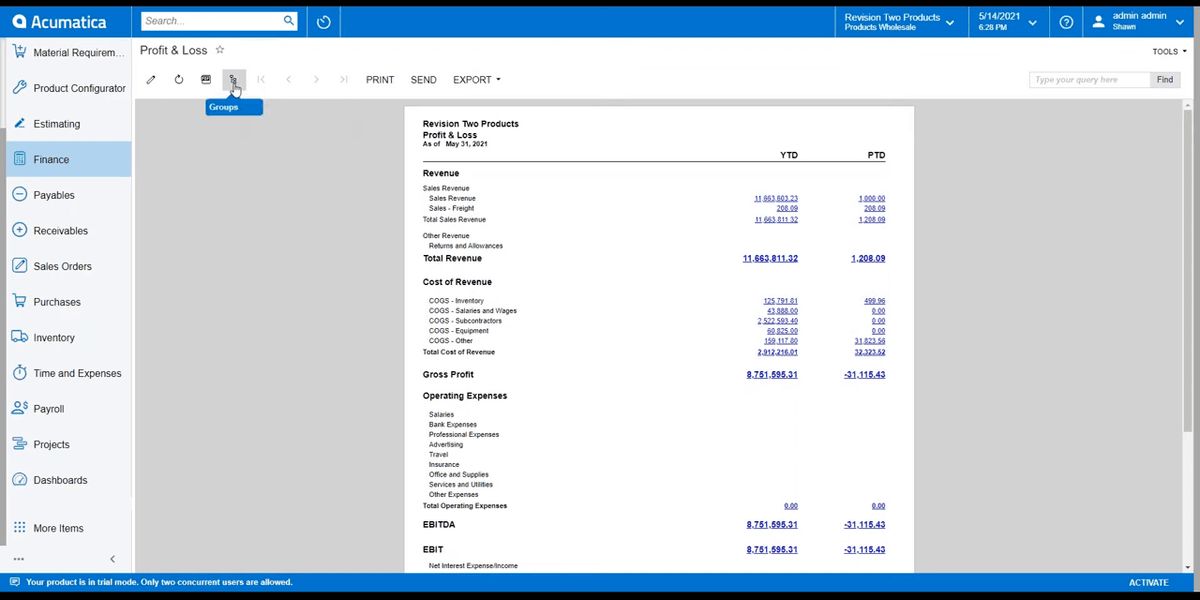The height and width of the screenshot is (600, 1200).
Task: Click the Acumatica logo
Action: tap(57, 21)
